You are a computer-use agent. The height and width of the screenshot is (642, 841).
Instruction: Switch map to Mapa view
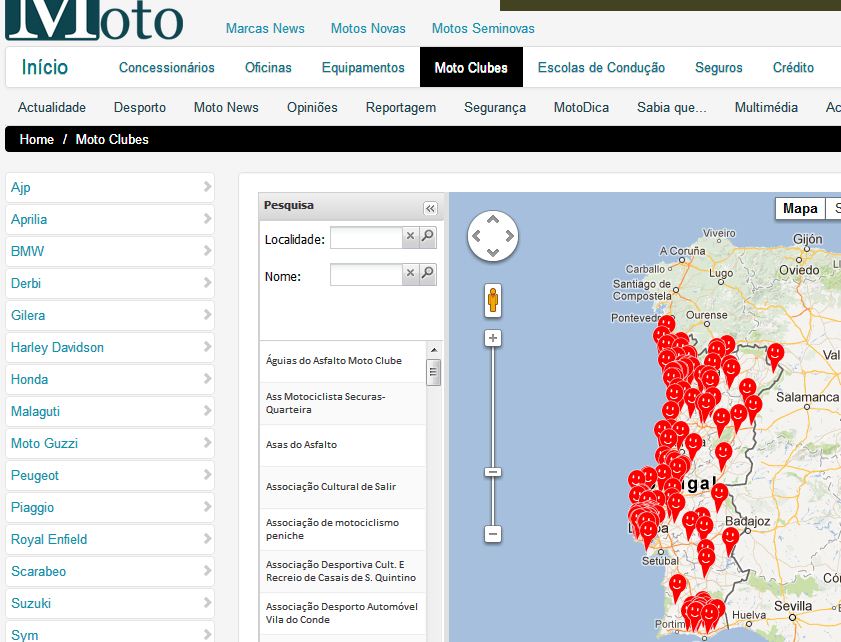pos(800,209)
